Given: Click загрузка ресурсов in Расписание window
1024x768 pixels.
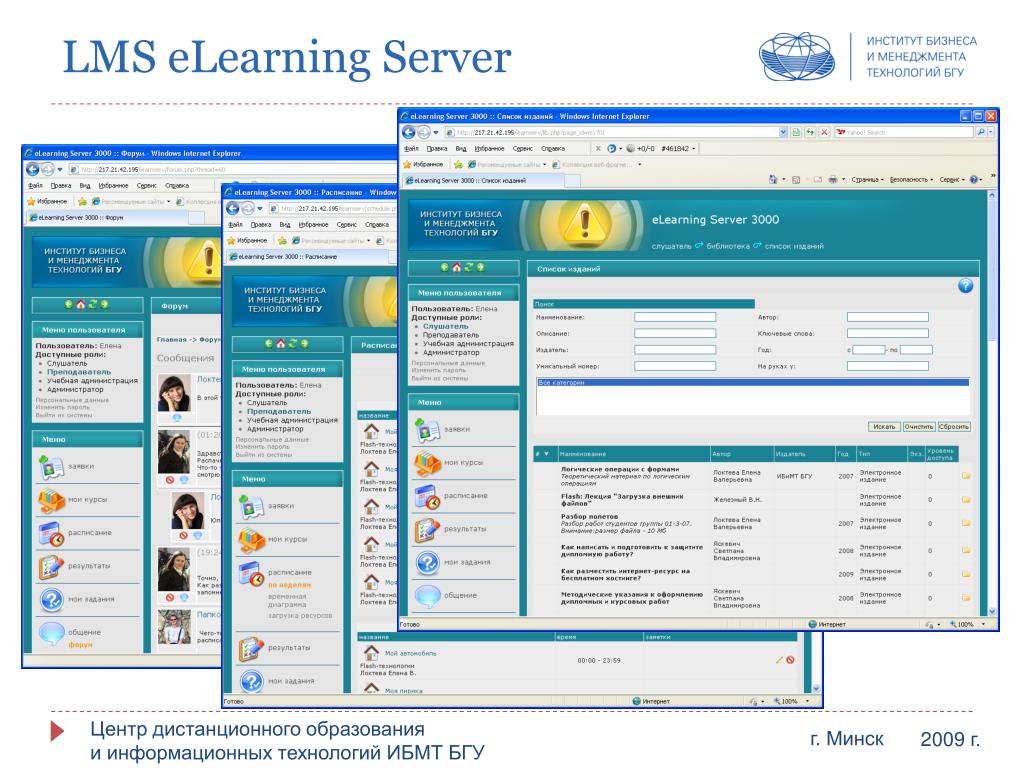Looking at the screenshot, I should [x=300, y=616].
